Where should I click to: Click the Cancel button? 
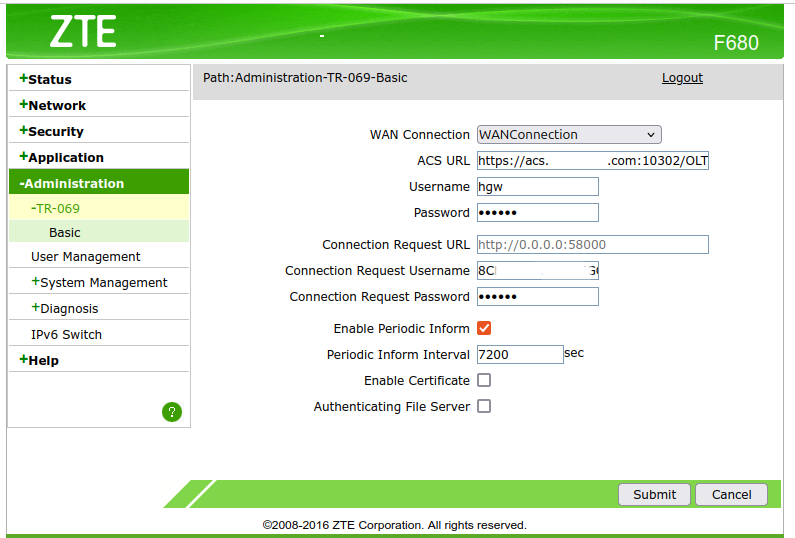tap(731, 494)
